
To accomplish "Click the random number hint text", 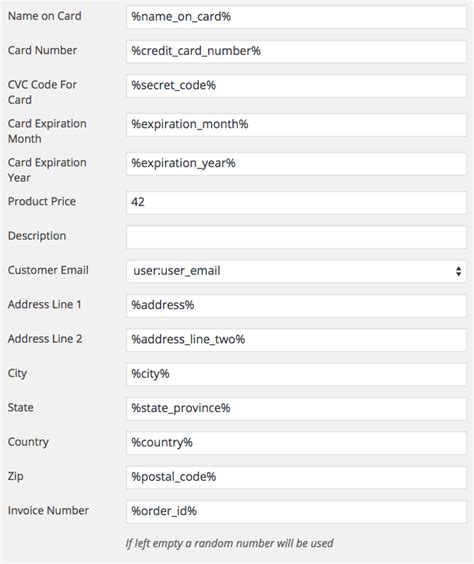I will [x=229, y=543].
